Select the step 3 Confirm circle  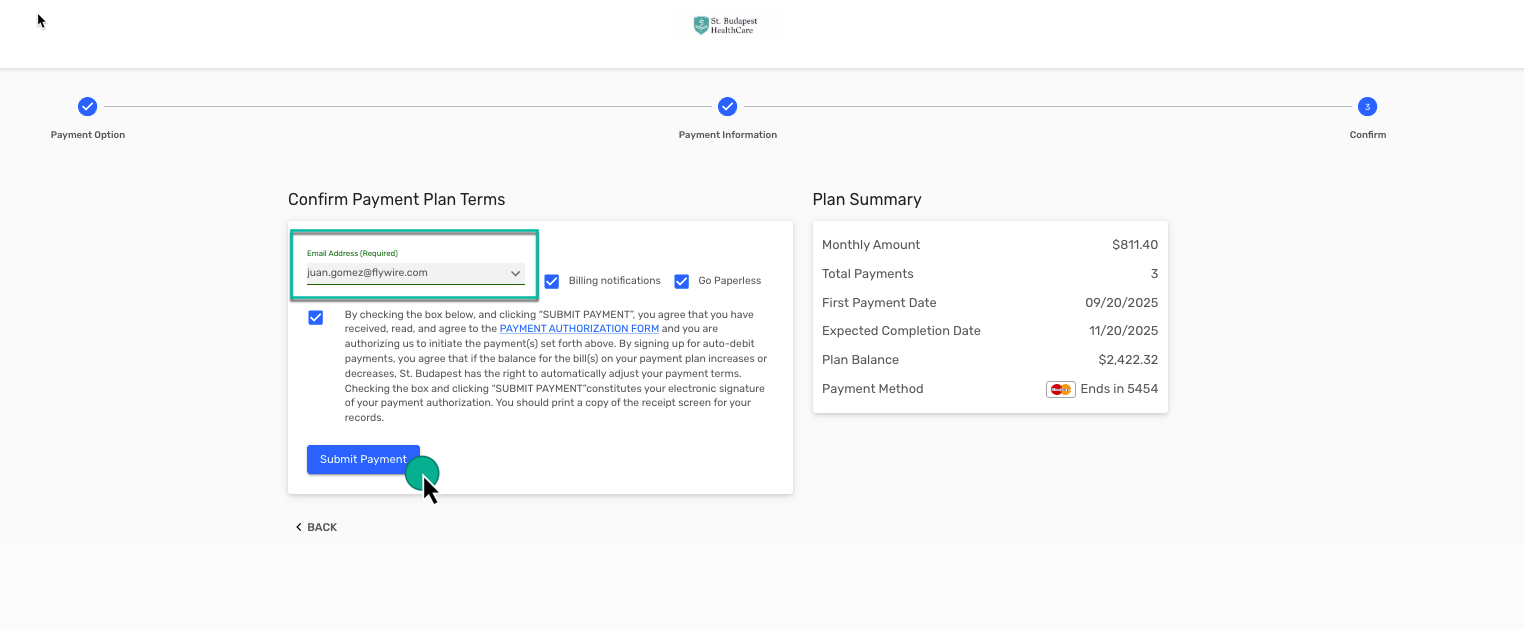tap(1367, 107)
